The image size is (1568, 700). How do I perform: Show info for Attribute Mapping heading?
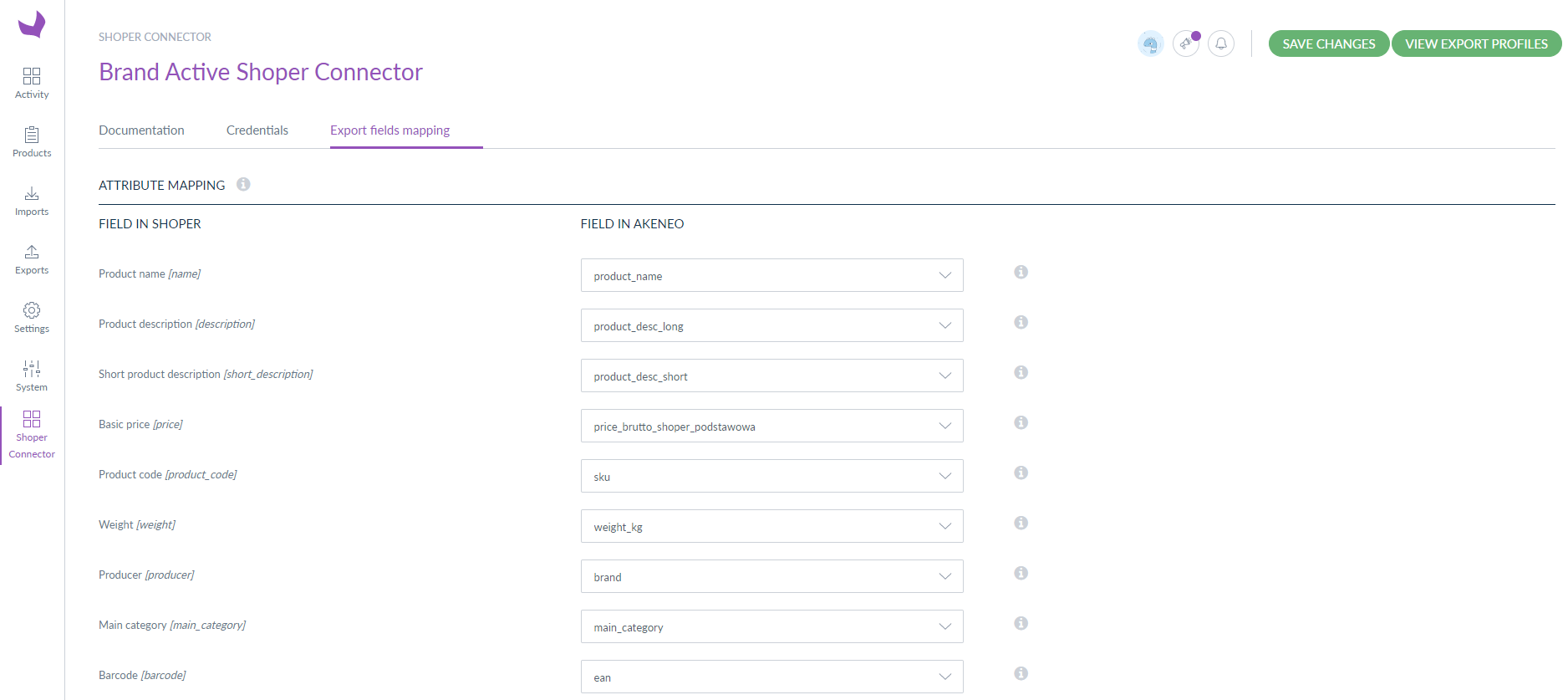[x=243, y=184]
